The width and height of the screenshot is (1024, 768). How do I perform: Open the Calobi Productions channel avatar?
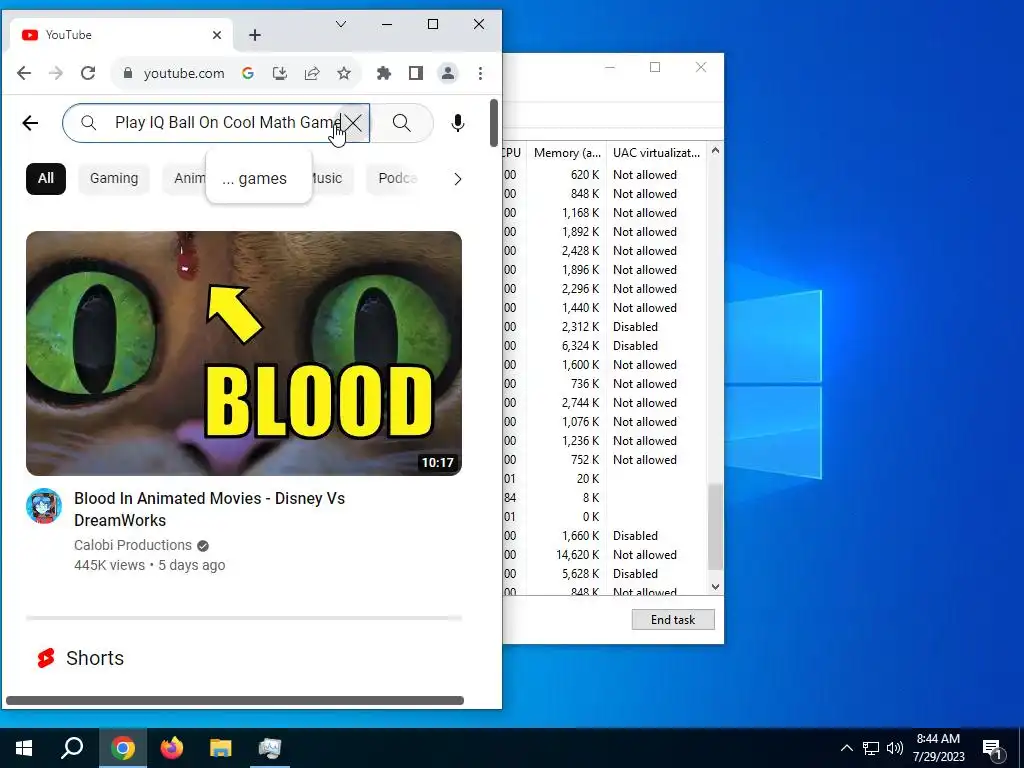(x=44, y=506)
